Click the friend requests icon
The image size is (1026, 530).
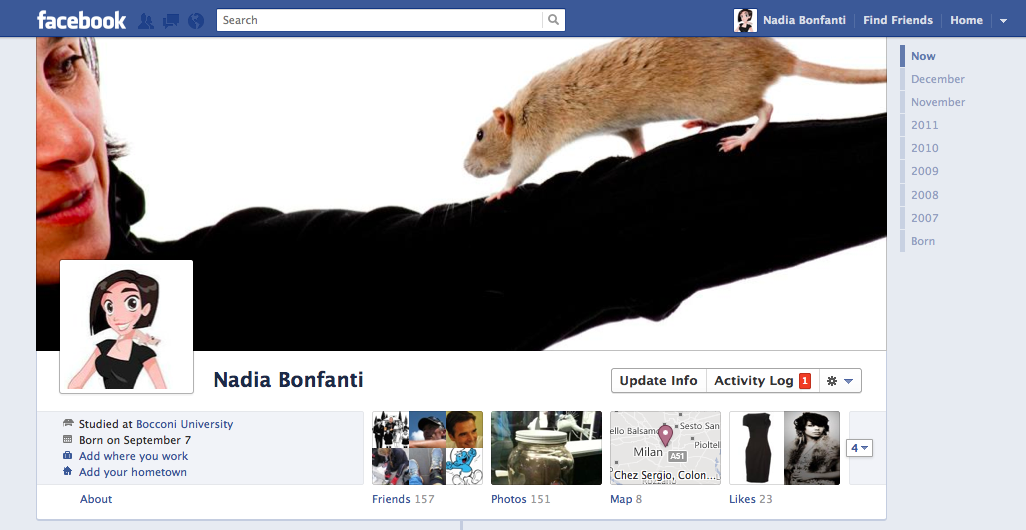click(x=146, y=20)
